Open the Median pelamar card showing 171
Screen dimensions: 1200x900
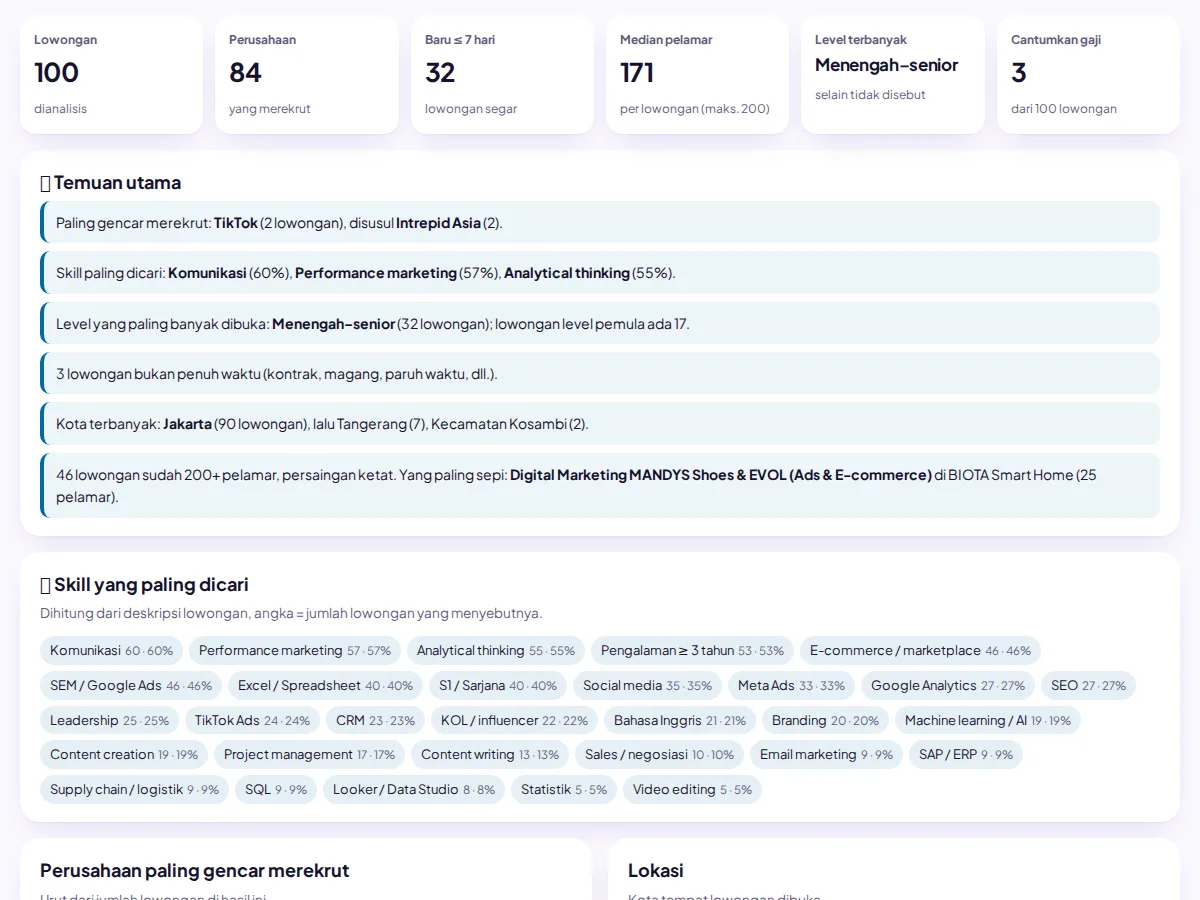coord(697,75)
